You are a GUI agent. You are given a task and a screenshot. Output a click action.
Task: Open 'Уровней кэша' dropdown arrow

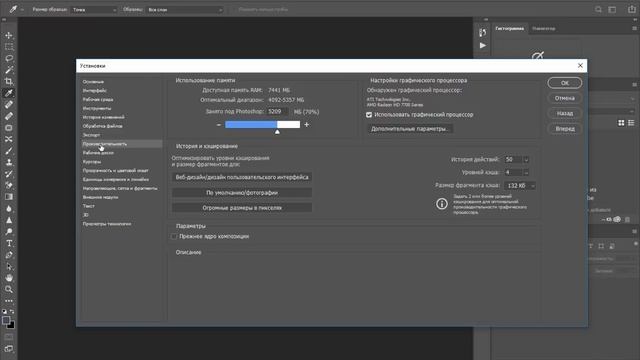click(x=526, y=172)
